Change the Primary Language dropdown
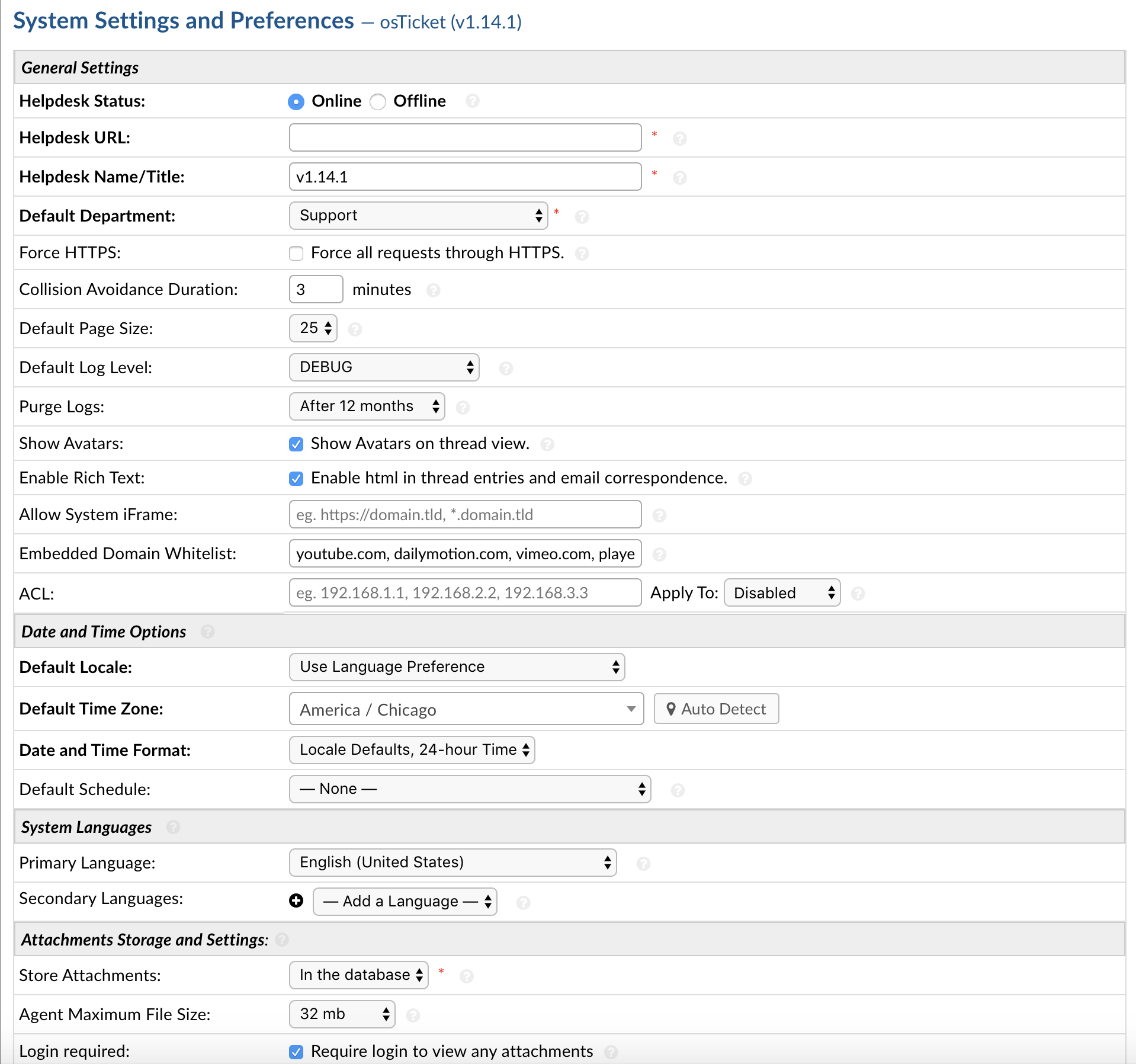Image resolution: width=1136 pixels, height=1064 pixels. click(x=452, y=863)
